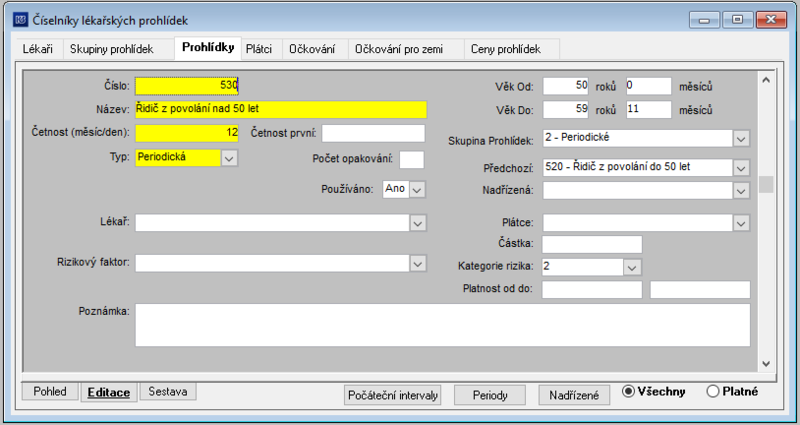Click the Poznámka text area

pos(443,325)
